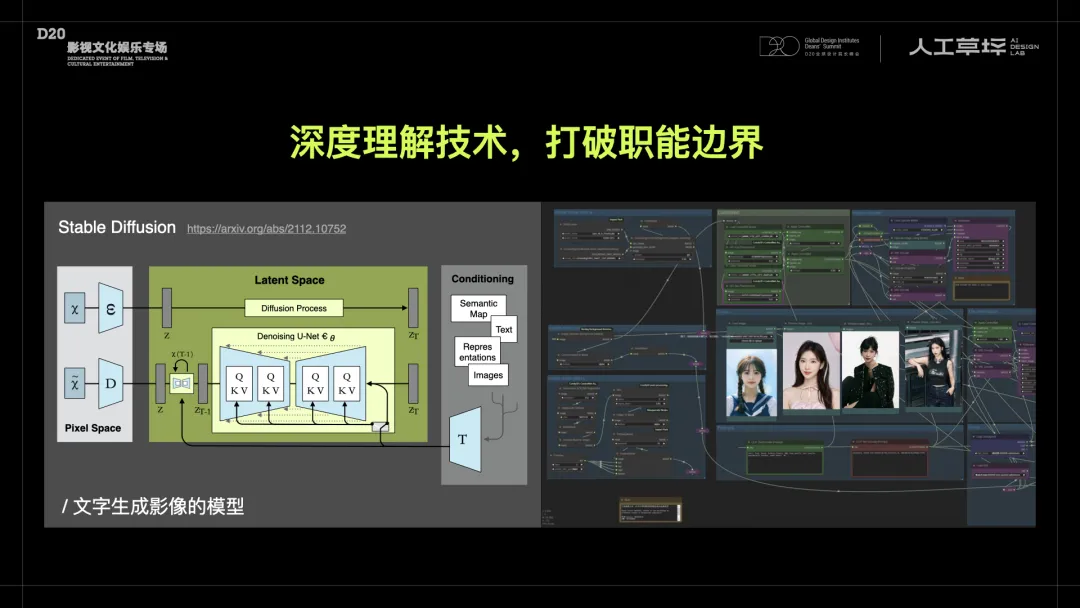Viewport: 1080px width, 608px height.
Task: Collapse the yellow Note node
Action: pos(622,500)
